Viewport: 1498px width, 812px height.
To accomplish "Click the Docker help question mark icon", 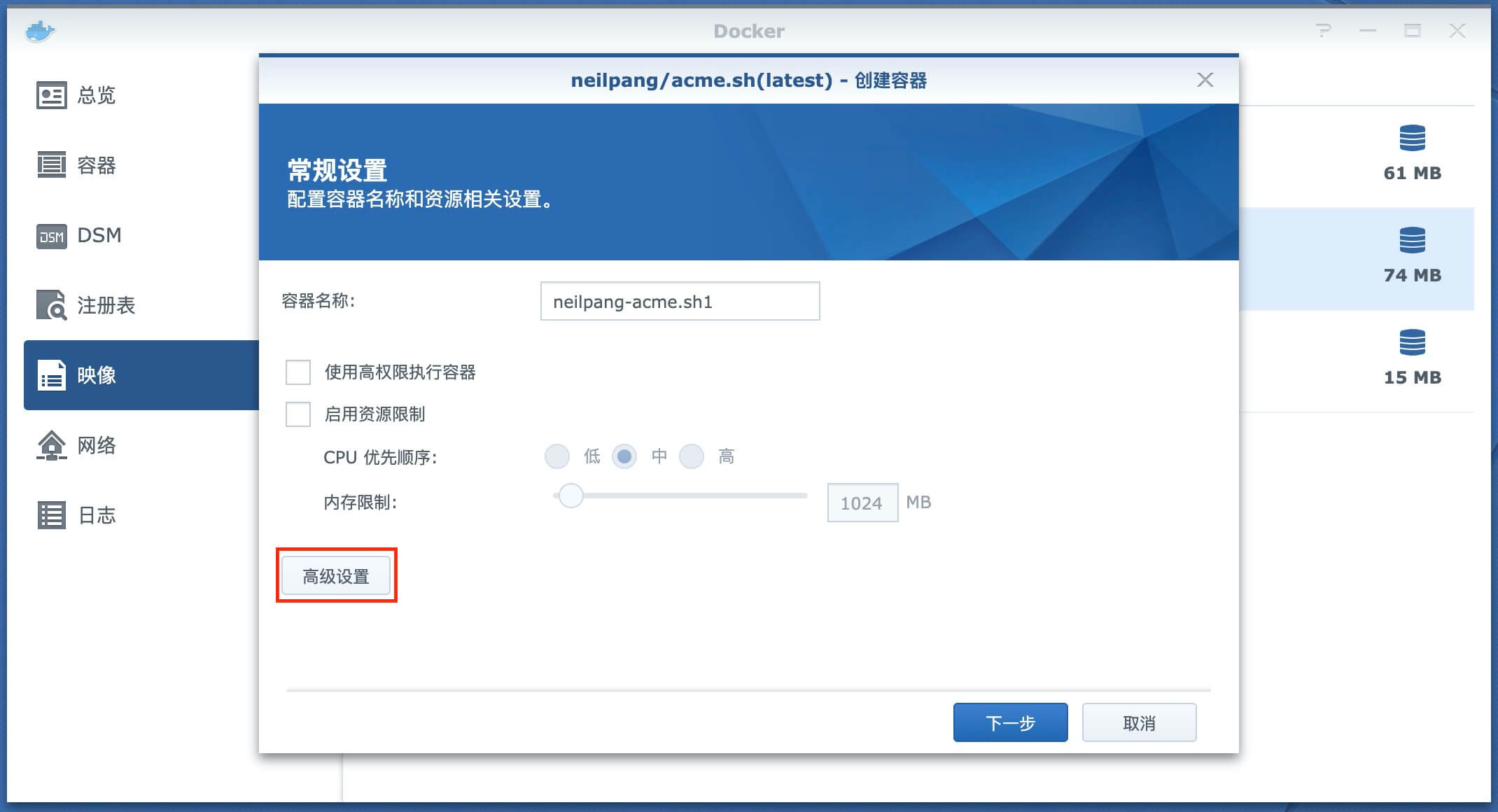I will click(x=1323, y=31).
